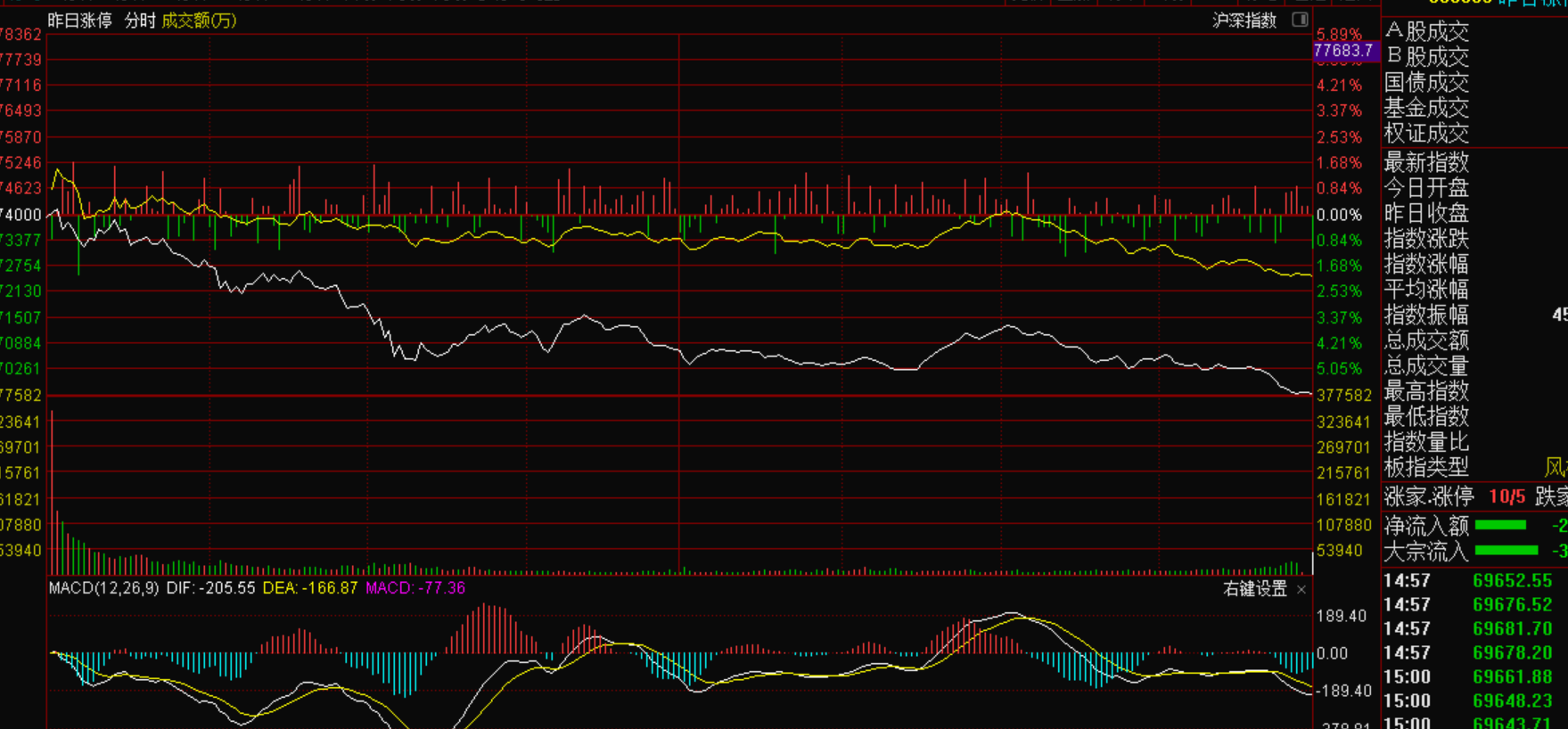Click the 189.40 MACD axis label

(1342, 616)
